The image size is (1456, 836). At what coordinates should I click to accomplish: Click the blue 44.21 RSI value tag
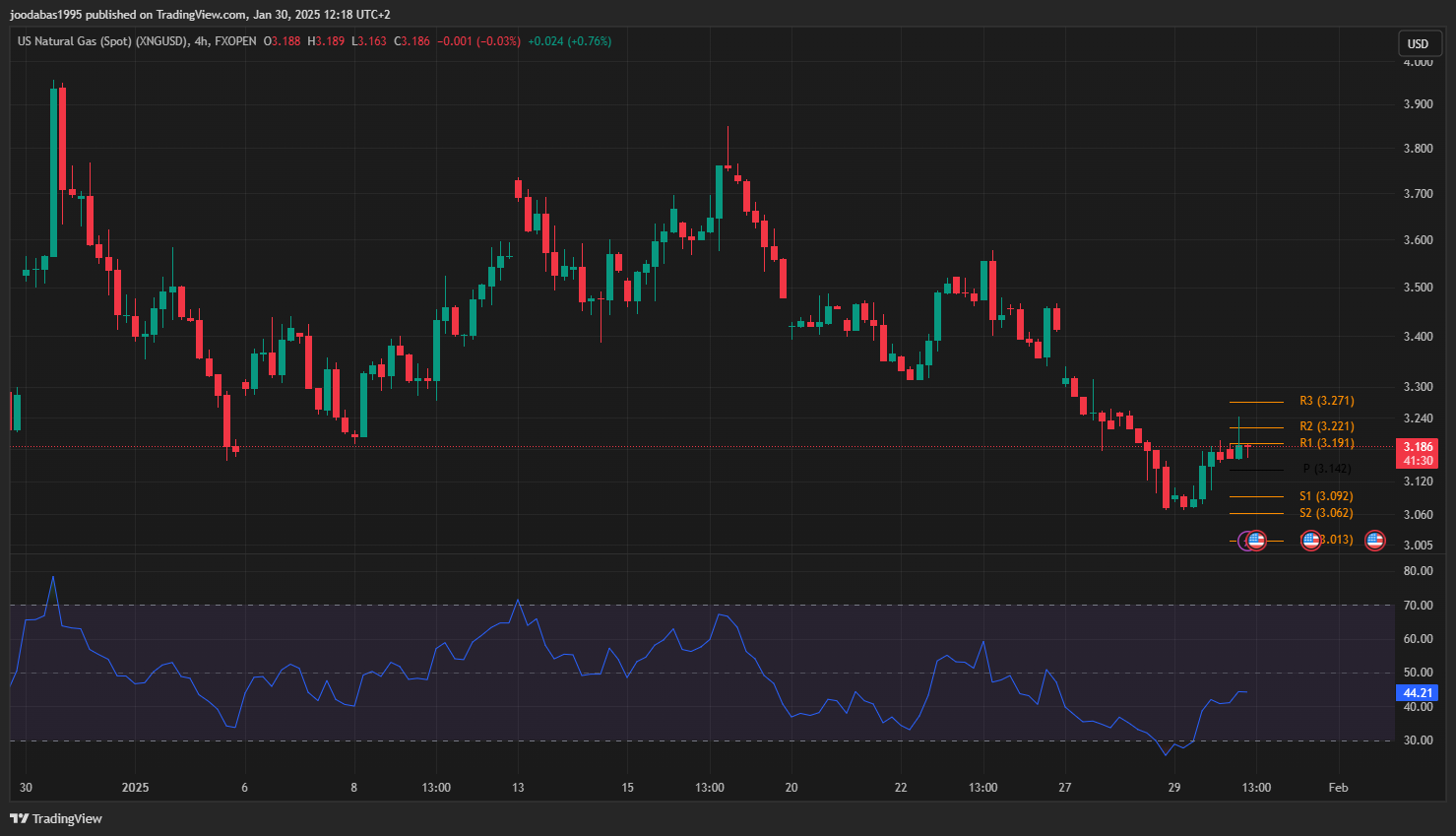pos(1417,693)
